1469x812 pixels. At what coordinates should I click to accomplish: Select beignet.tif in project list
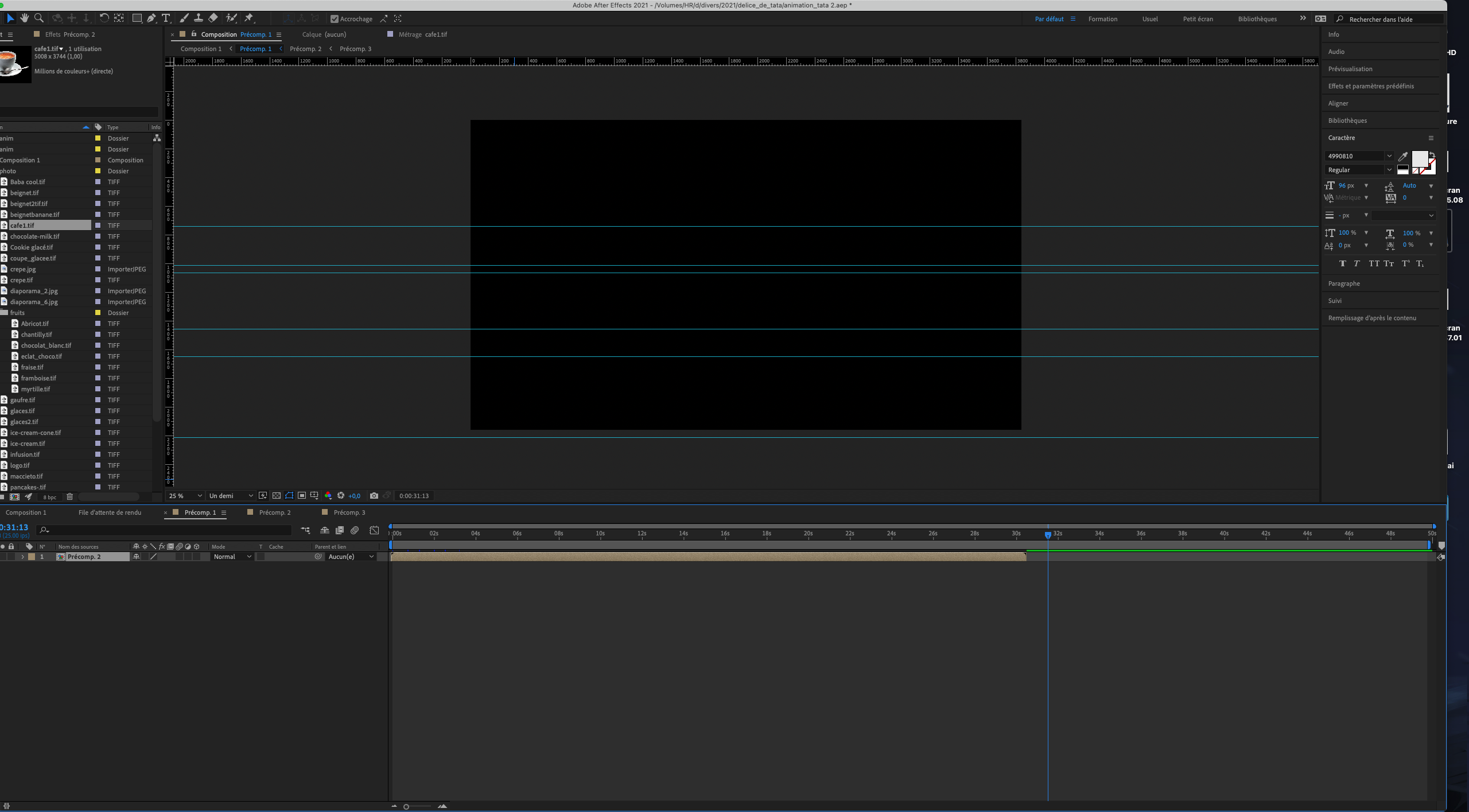(25, 193)
